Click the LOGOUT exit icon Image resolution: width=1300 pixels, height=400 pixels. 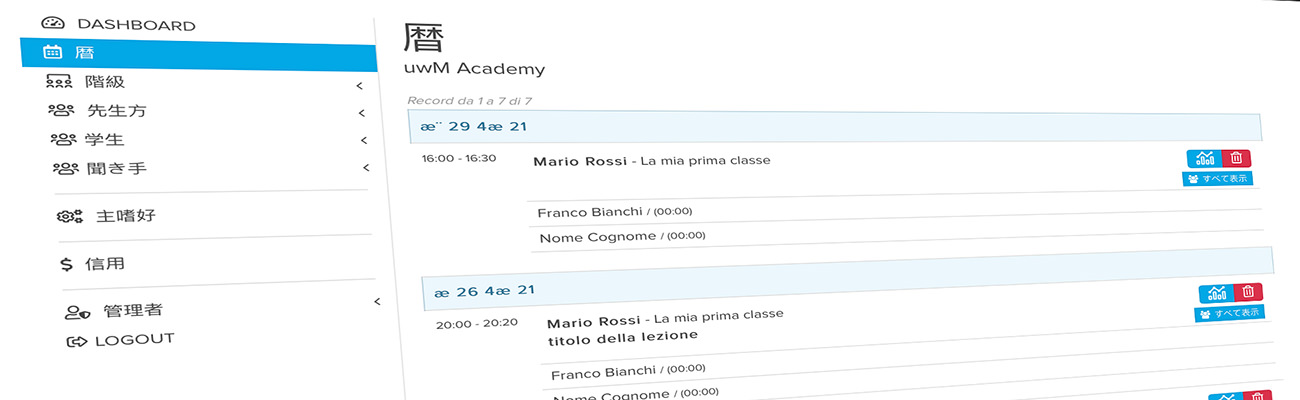(x=77, y=342)
